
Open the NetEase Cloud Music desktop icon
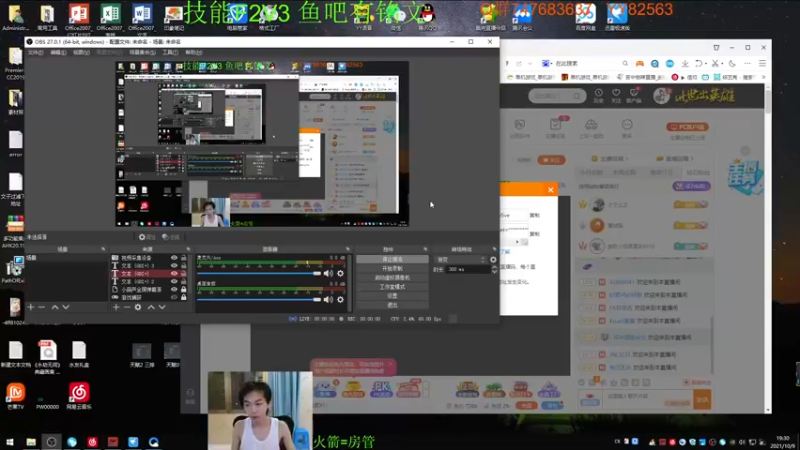pos(79,396)
